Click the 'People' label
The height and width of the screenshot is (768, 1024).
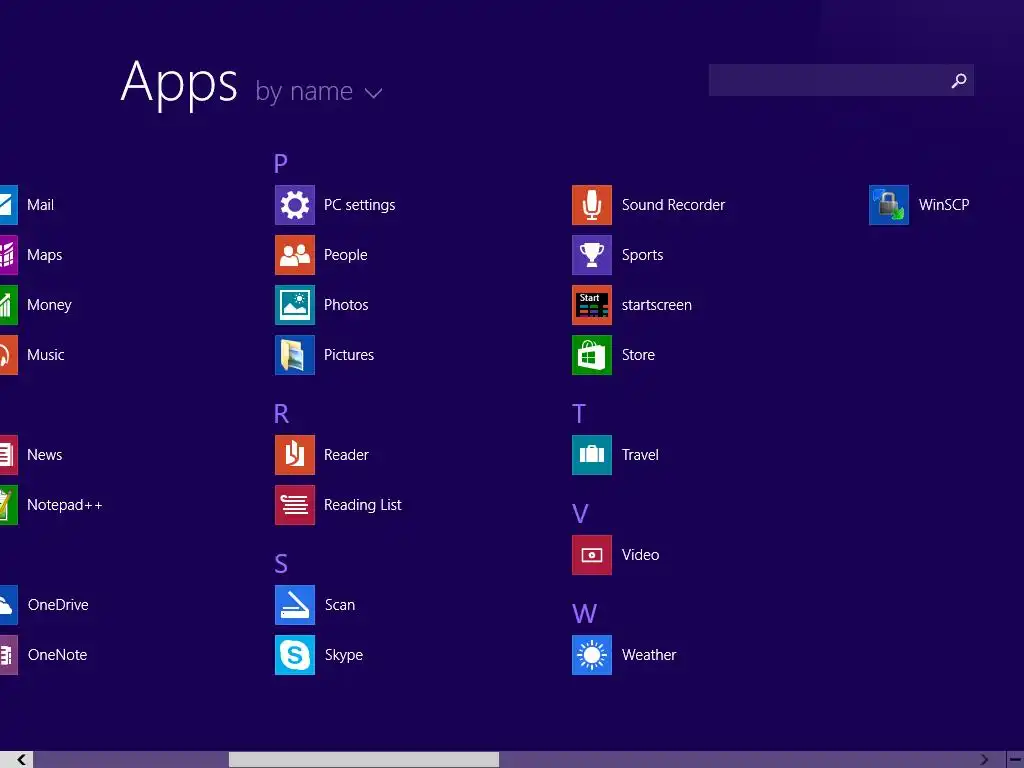click(345, 255)
